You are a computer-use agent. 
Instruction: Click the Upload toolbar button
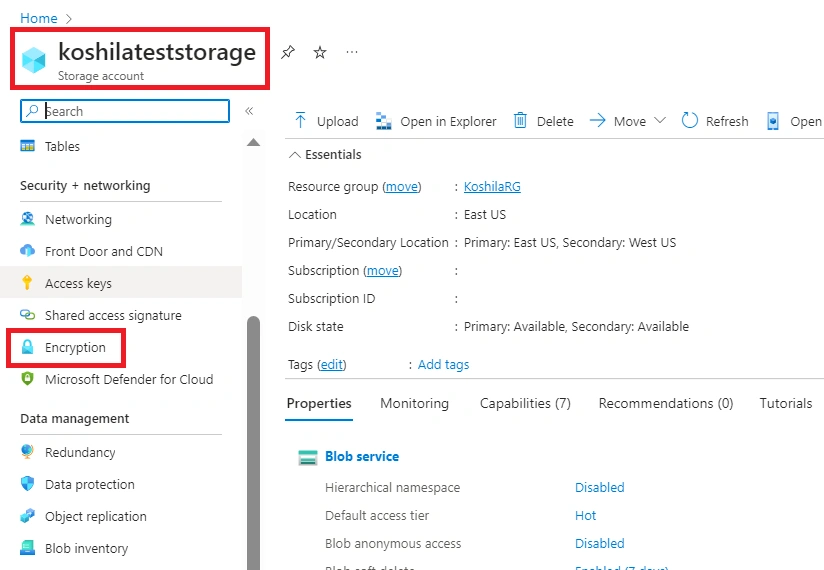click(x=326, y=121)
